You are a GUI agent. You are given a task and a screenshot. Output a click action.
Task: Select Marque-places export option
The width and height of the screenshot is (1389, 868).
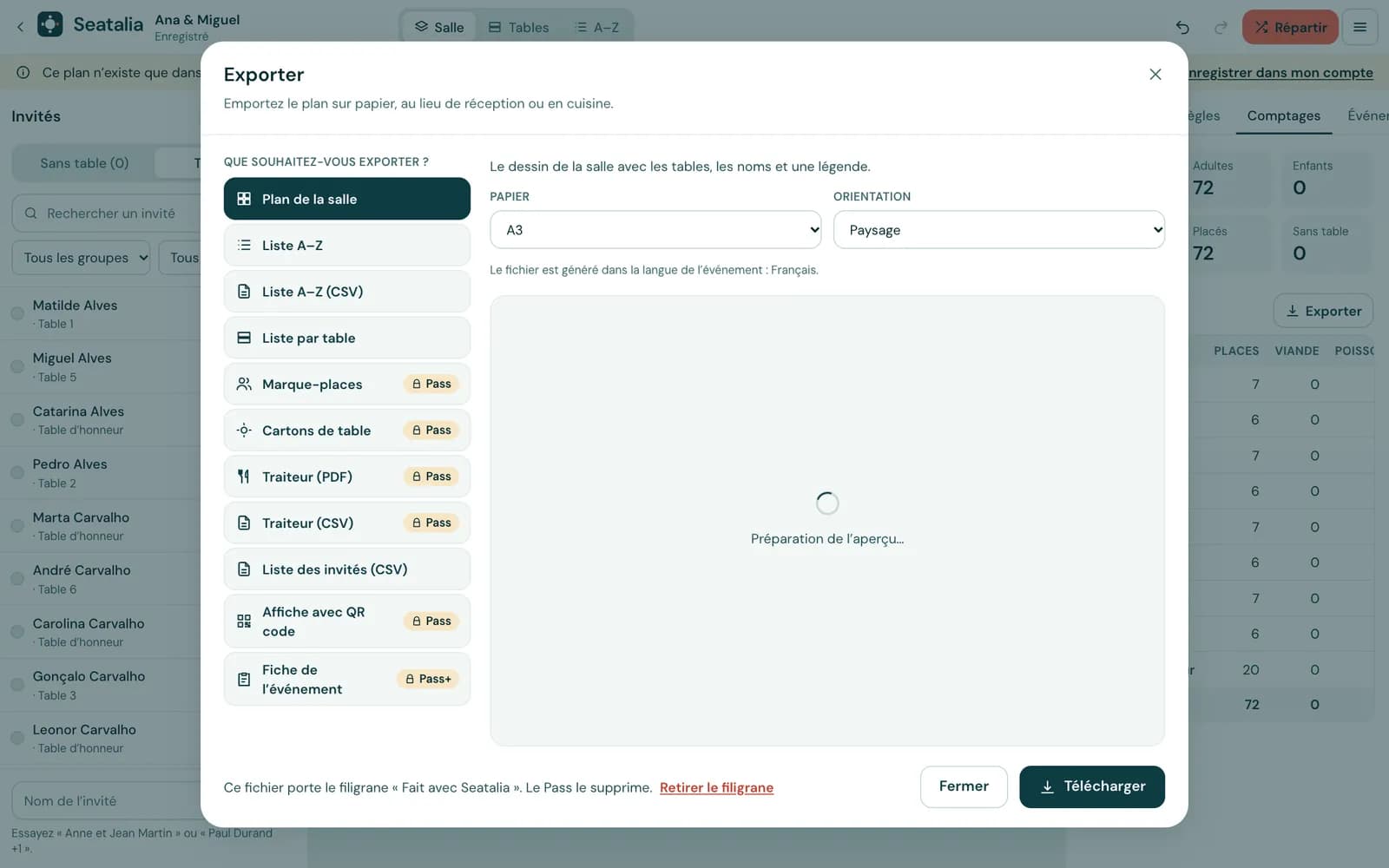346,384
